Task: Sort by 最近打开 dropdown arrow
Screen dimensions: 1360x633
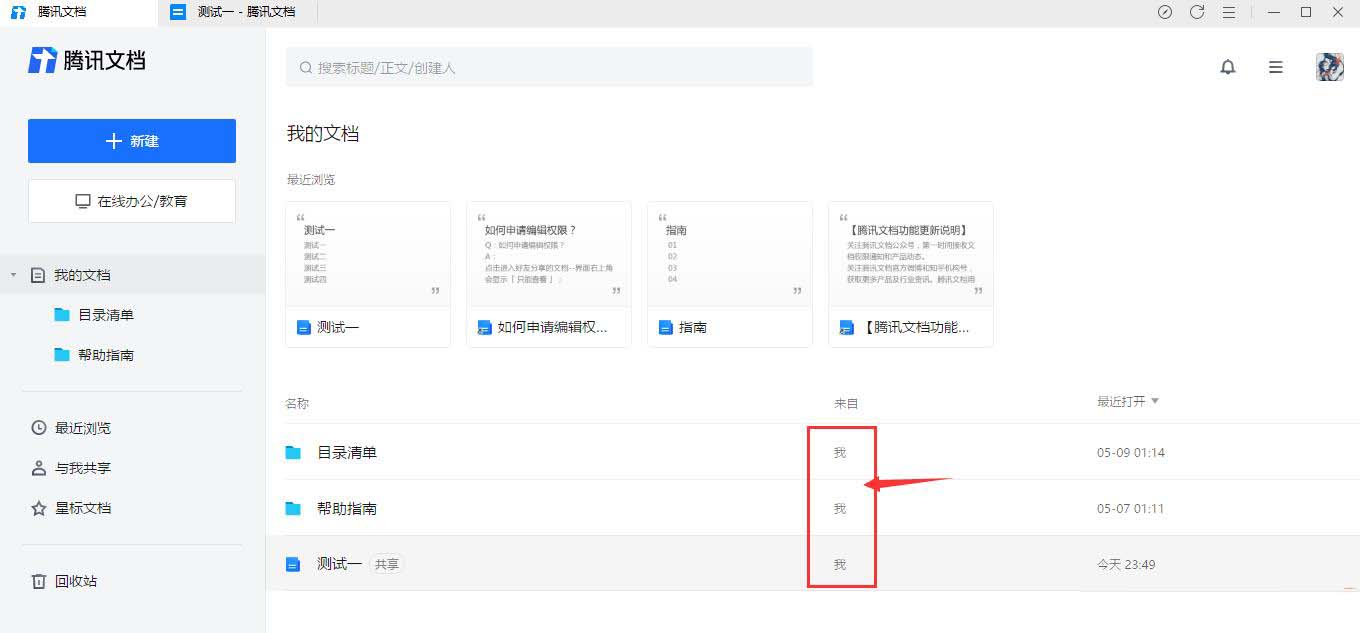Action: point(1155,401)
